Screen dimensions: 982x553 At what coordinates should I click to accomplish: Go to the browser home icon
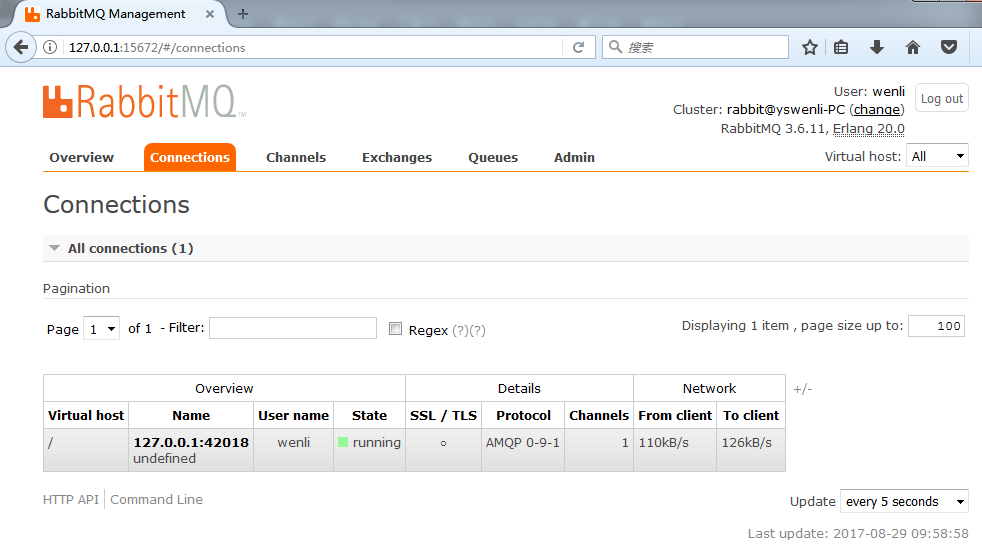tap(913, 47)
